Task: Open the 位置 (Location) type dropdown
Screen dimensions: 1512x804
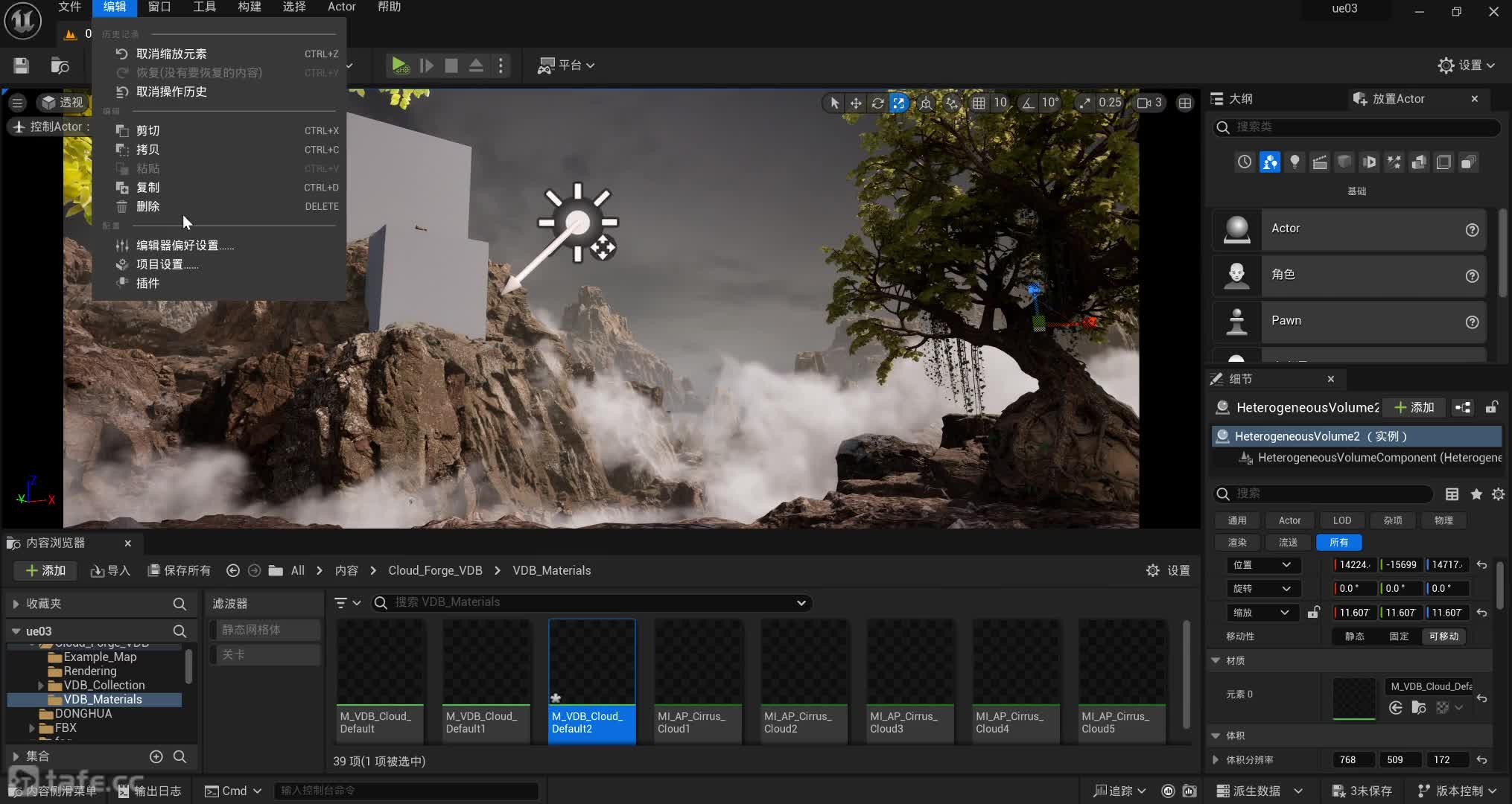Action: (1262, 565)
